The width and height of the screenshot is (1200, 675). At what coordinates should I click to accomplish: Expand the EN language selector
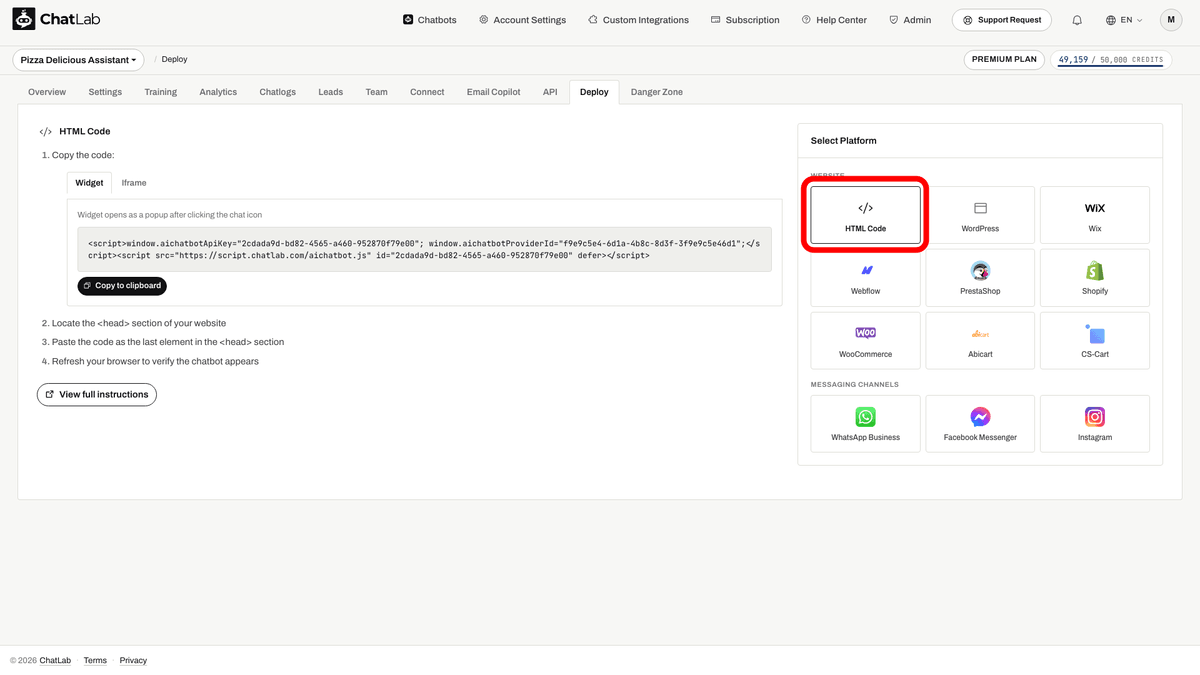click(x=1124, y=20)
